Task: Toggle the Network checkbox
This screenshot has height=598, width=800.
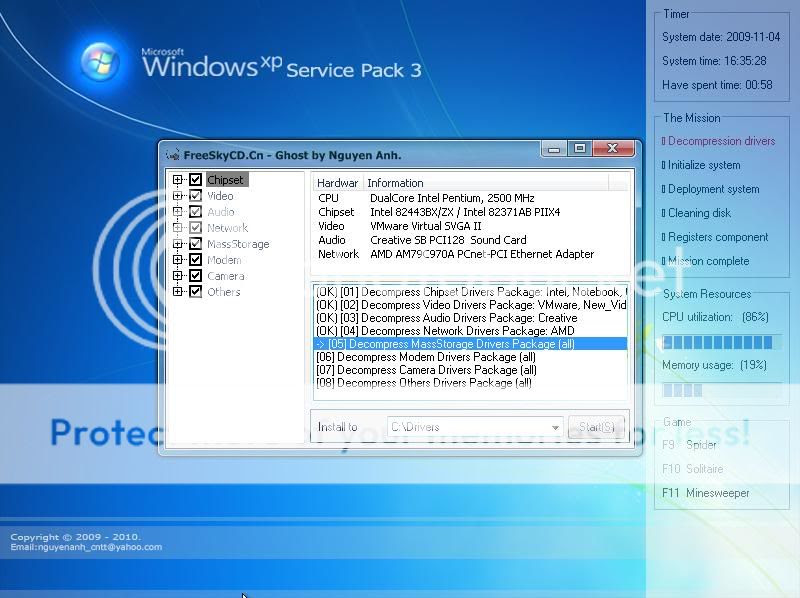Action: click(195, 228)
